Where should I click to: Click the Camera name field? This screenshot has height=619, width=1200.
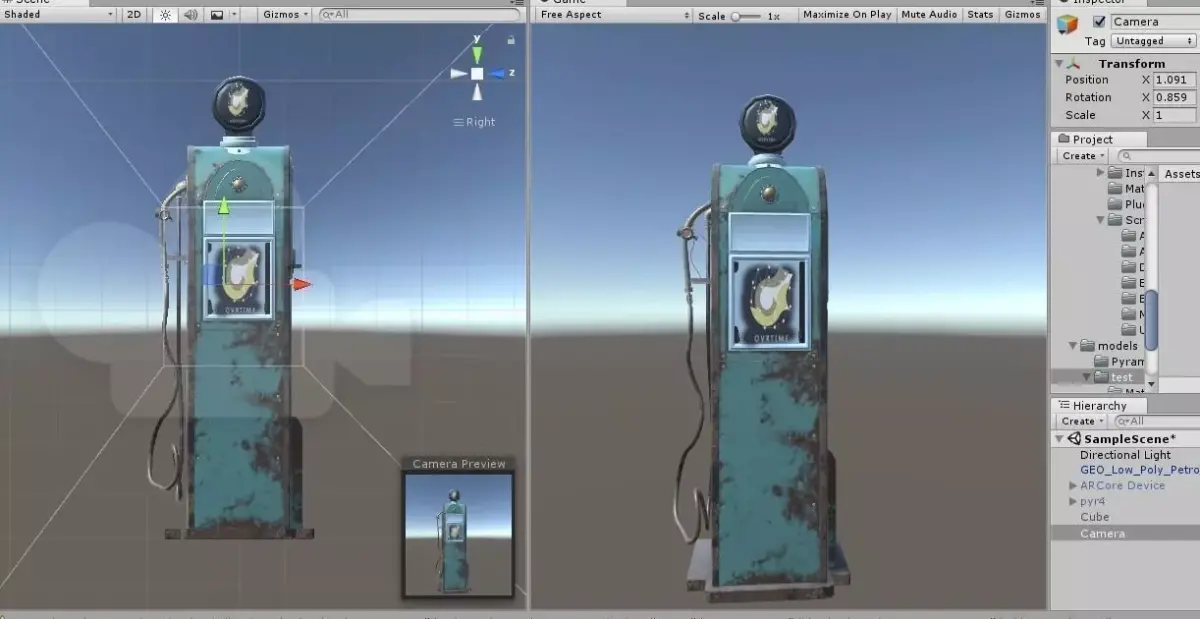(x=1154, y=22)
